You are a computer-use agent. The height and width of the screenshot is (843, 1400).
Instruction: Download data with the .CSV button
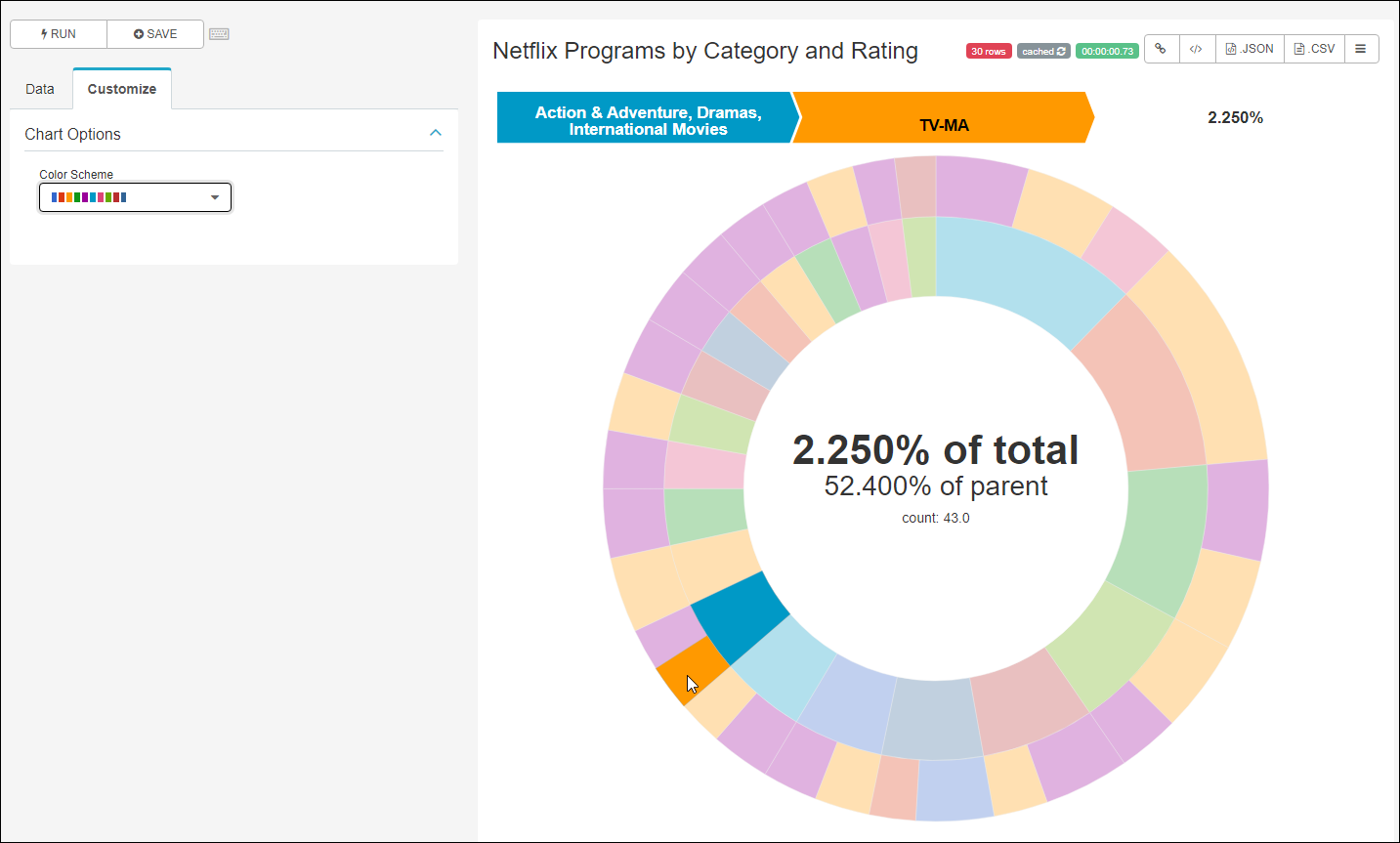pyautogui.click(x=1314, y=49)
